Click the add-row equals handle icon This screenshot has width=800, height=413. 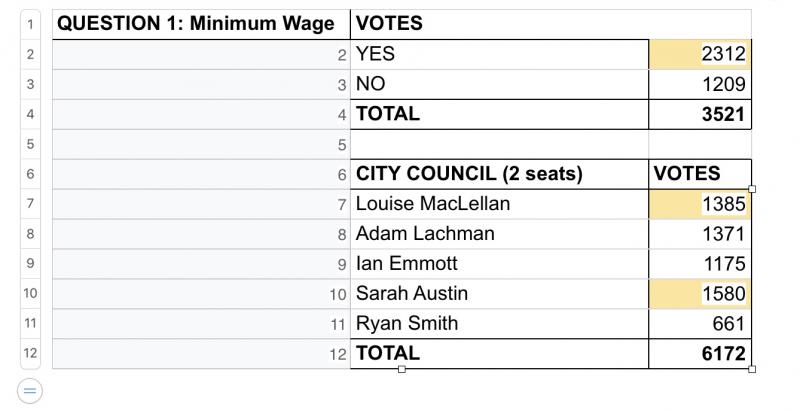[x=30, y=392]
